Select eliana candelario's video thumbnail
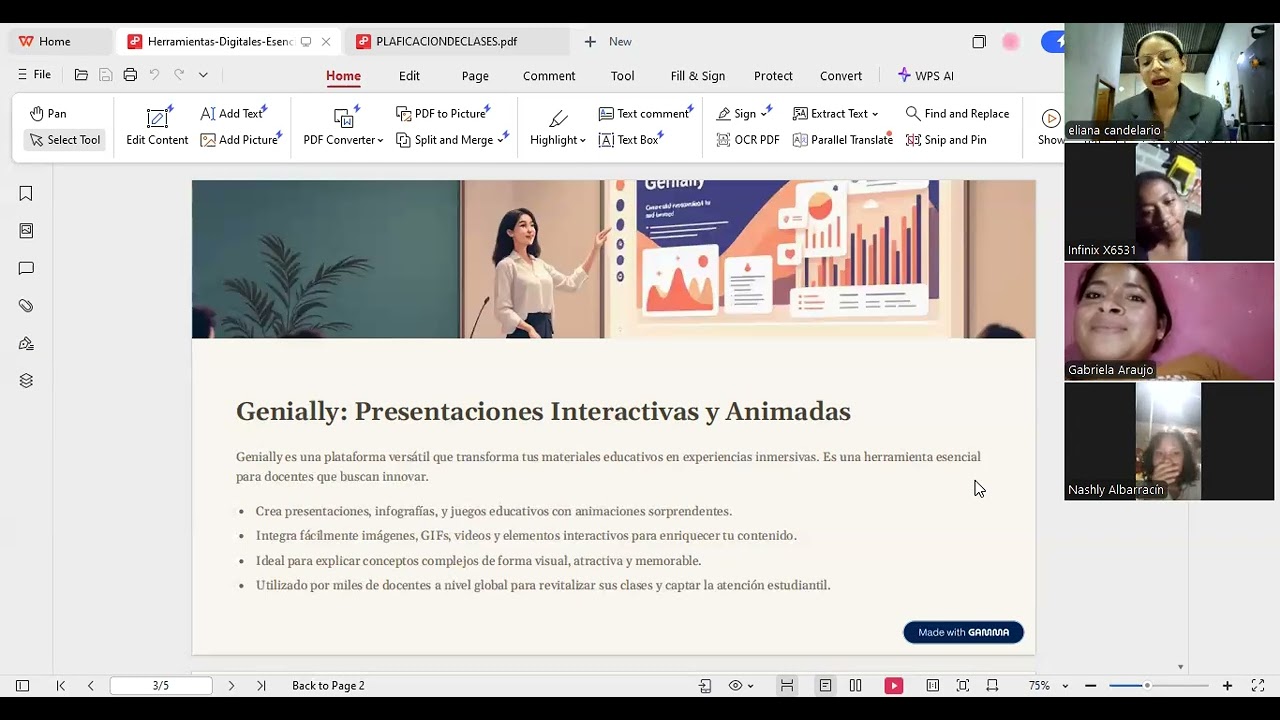Screen dimensions: 1280x720 click(1169, 81)
